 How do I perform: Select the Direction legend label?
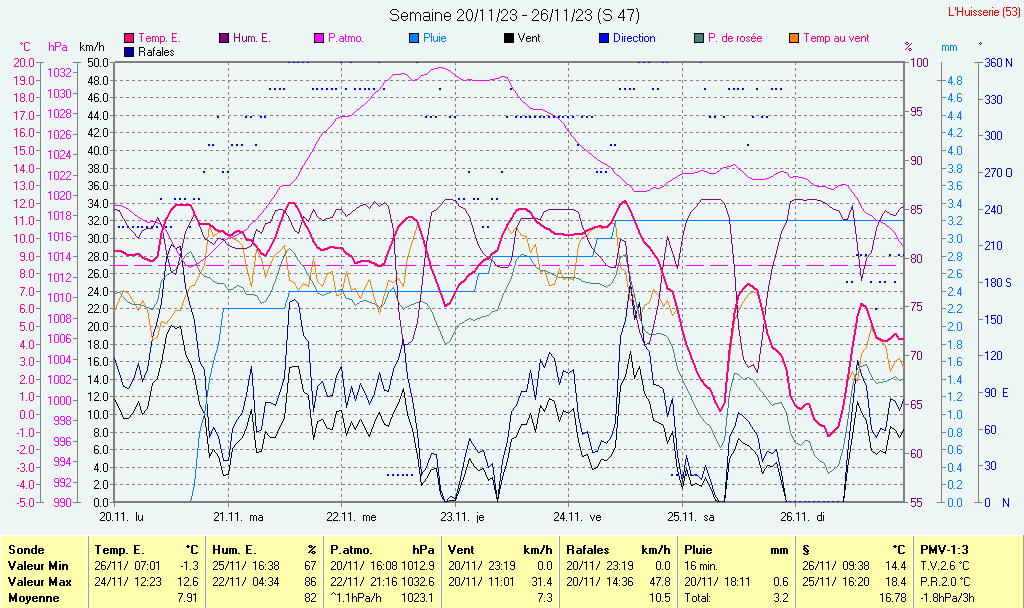[x=634, y=39]
